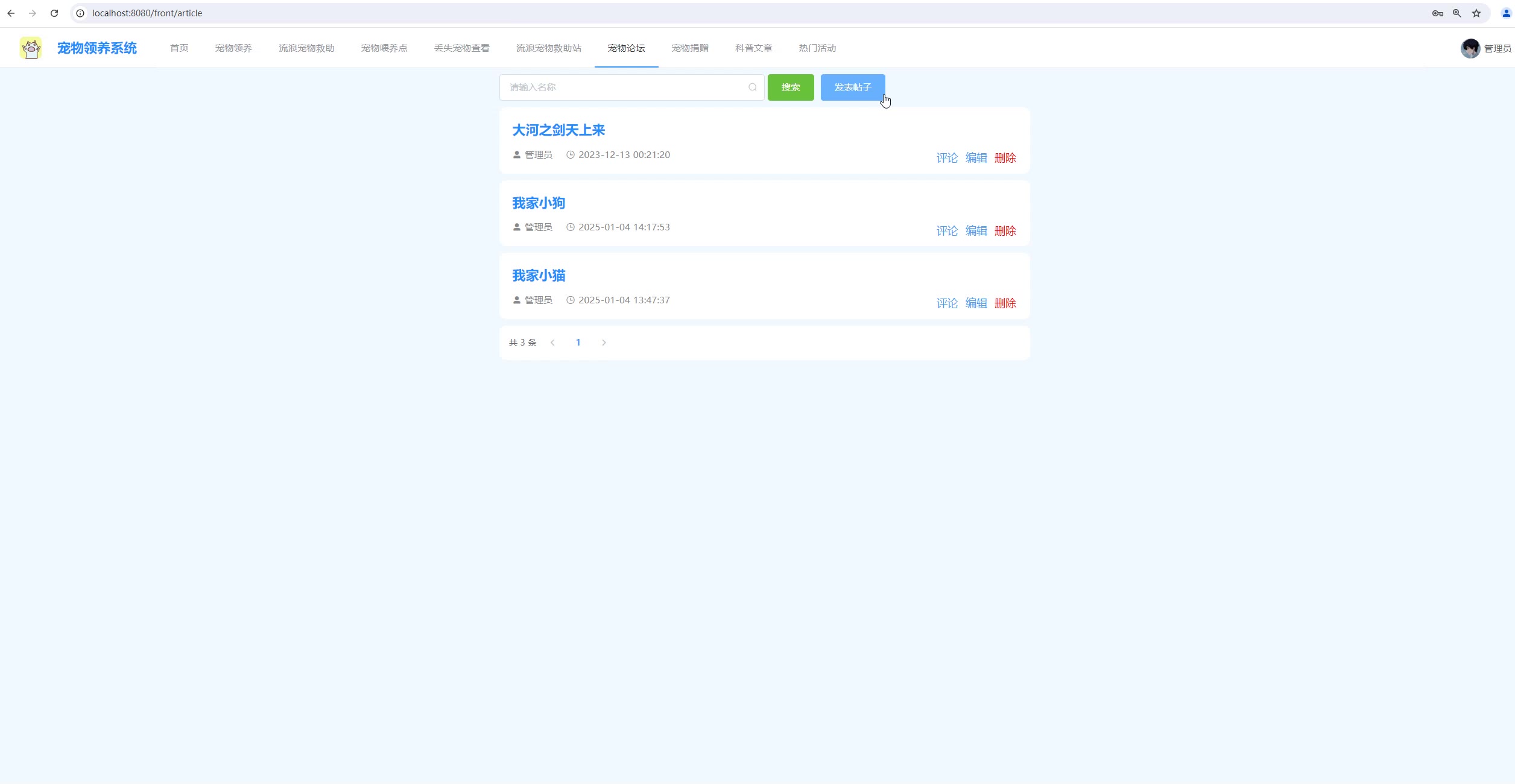Open the 流浪宠物救助站 menu item
This screenshot has height=784, width=1515.
click(x=548, y=48)
